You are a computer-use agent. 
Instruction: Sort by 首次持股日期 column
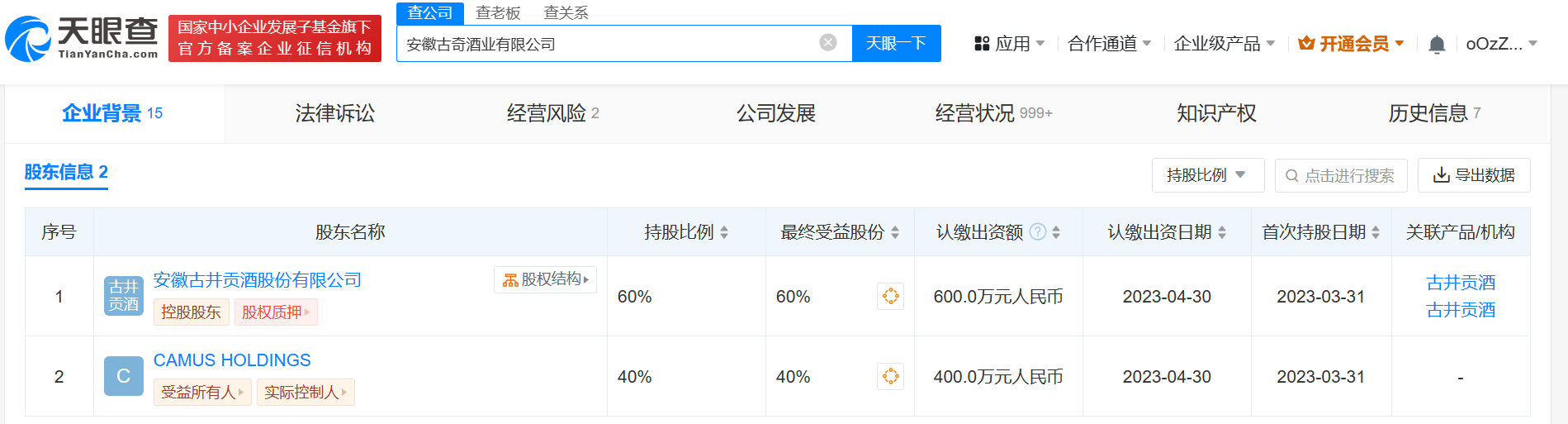pyautogui.click(x=1376, y=232)
